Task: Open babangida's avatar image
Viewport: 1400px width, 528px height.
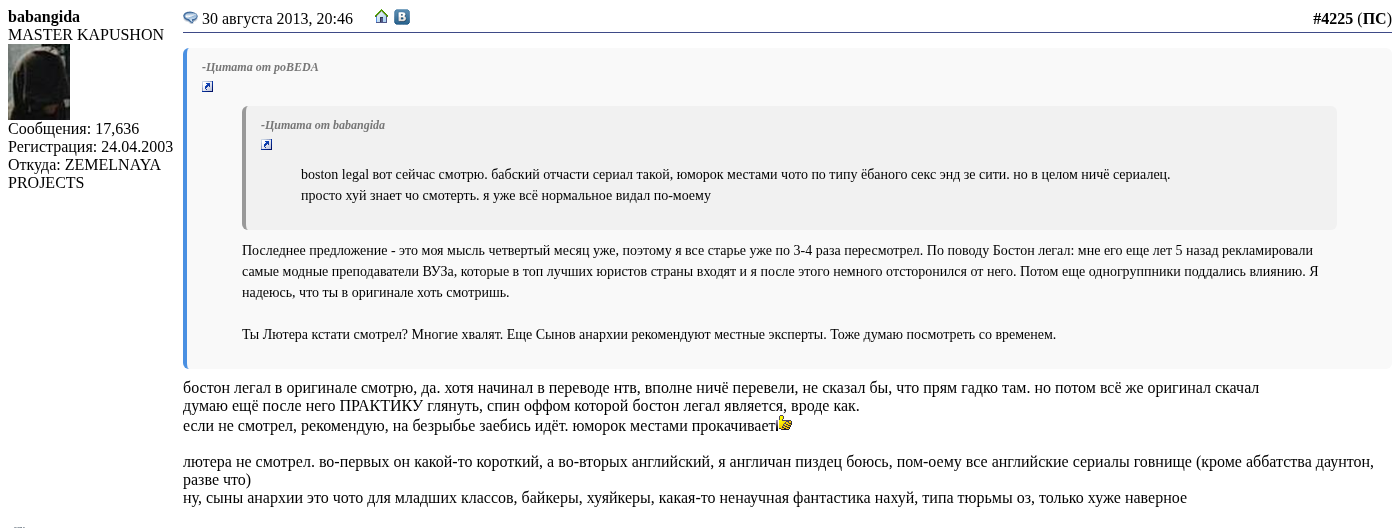Action: pos(39,82)
